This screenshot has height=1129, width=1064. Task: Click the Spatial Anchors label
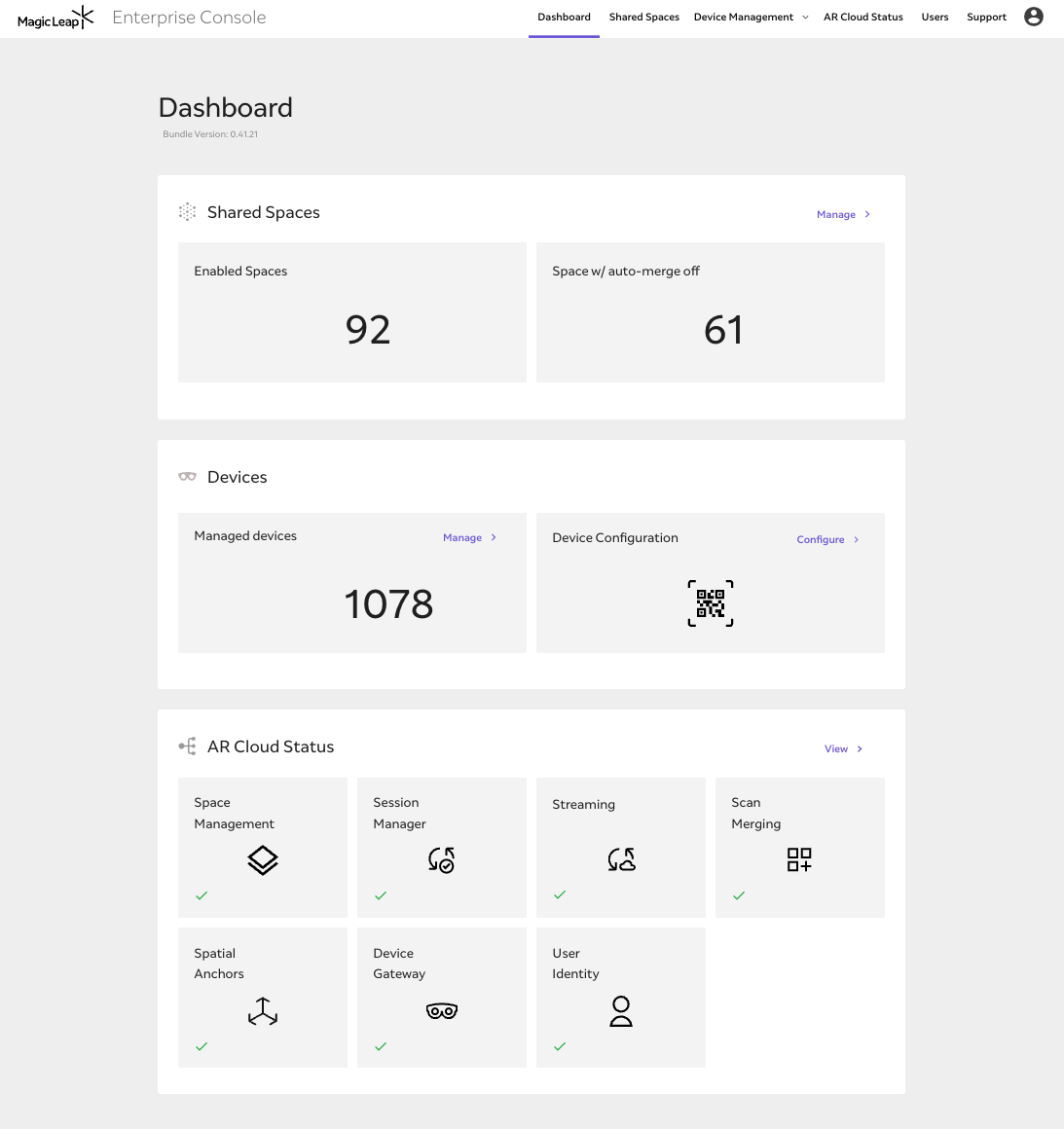(219, 964)
